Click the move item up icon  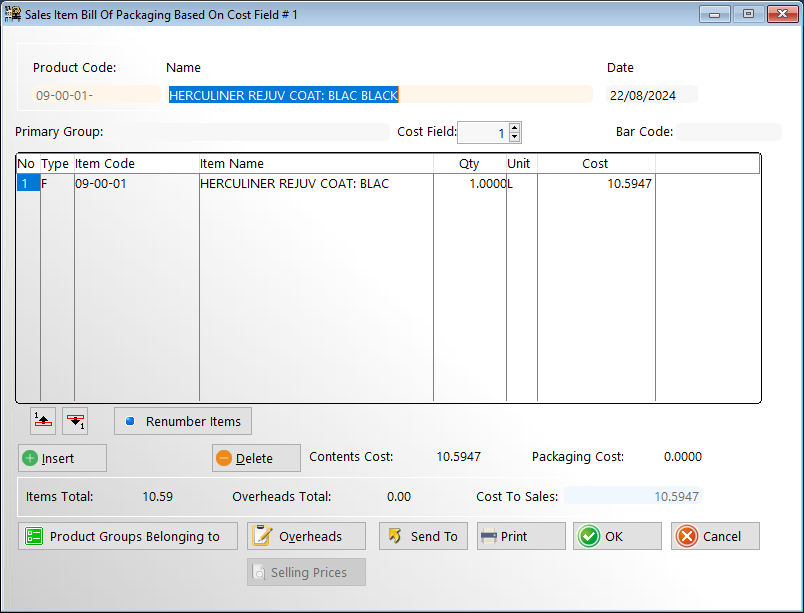[42, 421]
